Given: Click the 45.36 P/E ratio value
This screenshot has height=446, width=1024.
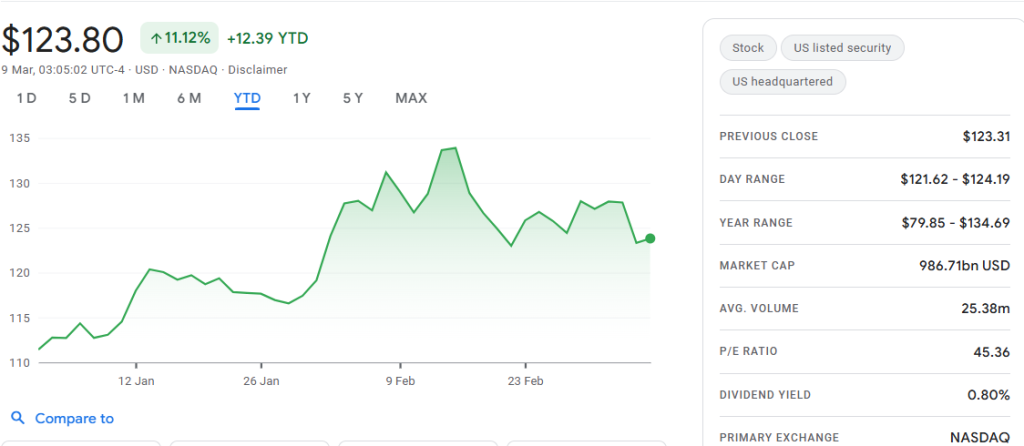Looking at the screenshot, I should click(991, 352).
